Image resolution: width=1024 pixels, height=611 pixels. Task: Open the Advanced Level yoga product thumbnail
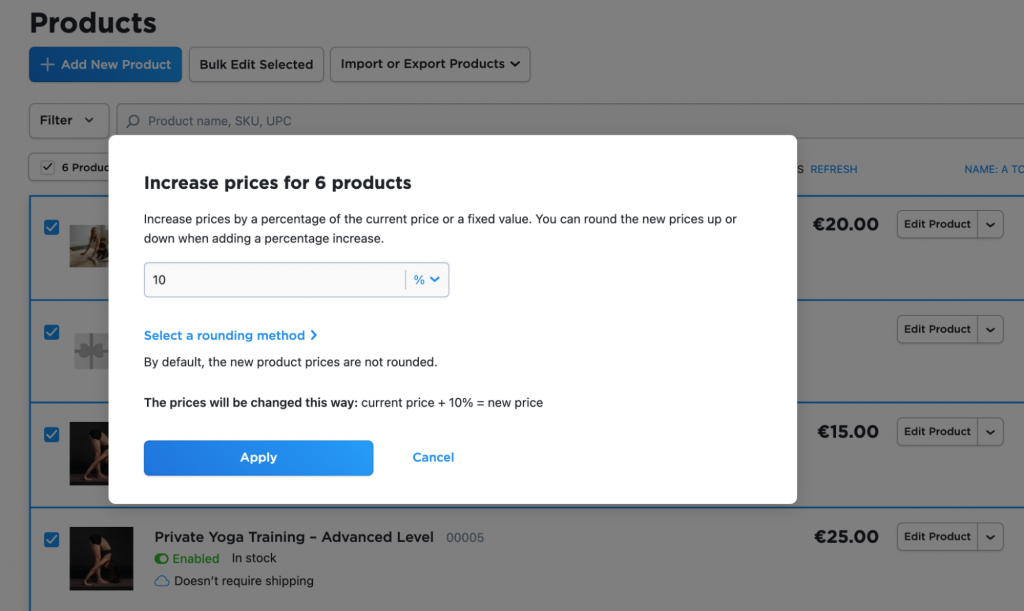[101, 559]
